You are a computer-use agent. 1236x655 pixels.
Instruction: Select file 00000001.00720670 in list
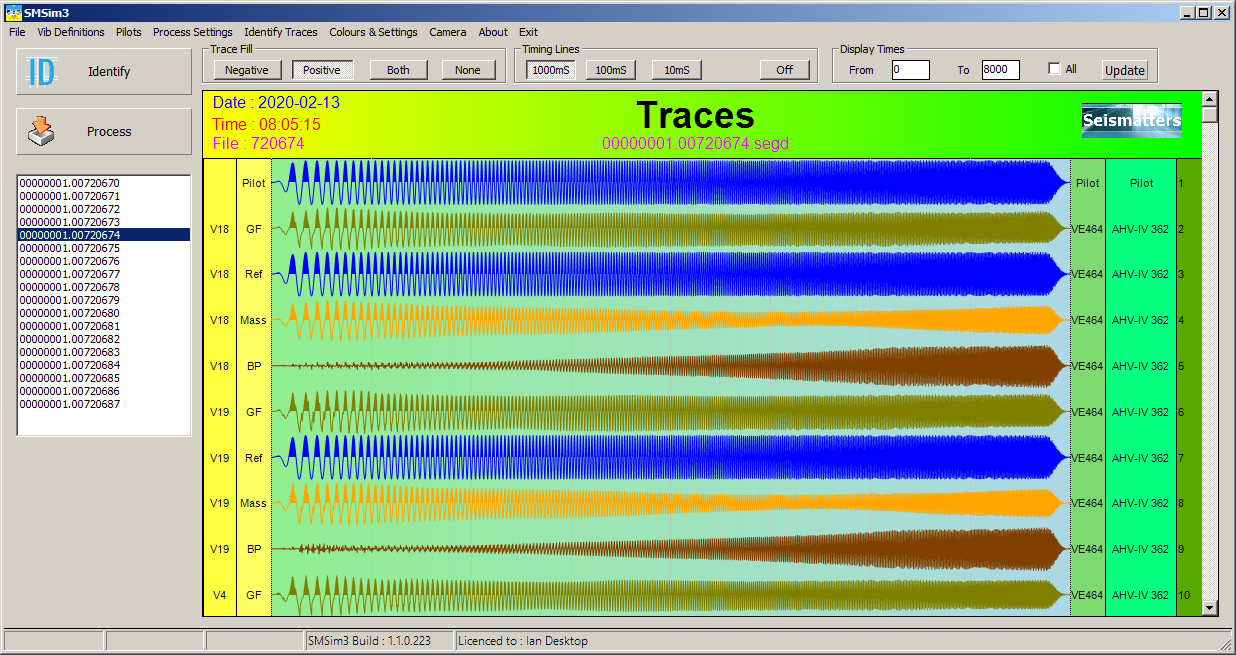(x=104, y=183)
